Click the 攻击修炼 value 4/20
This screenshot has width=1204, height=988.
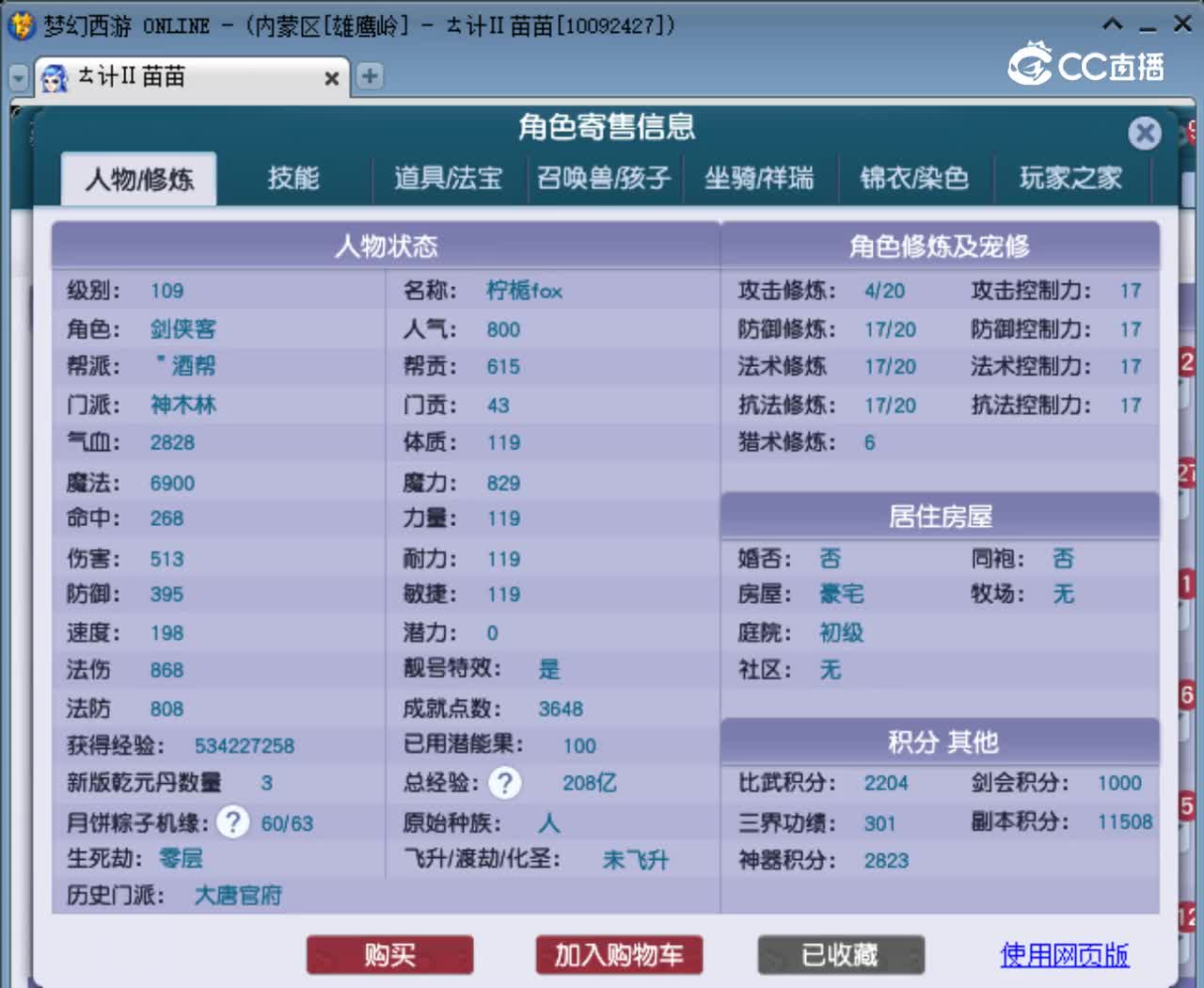coord(884,291)
